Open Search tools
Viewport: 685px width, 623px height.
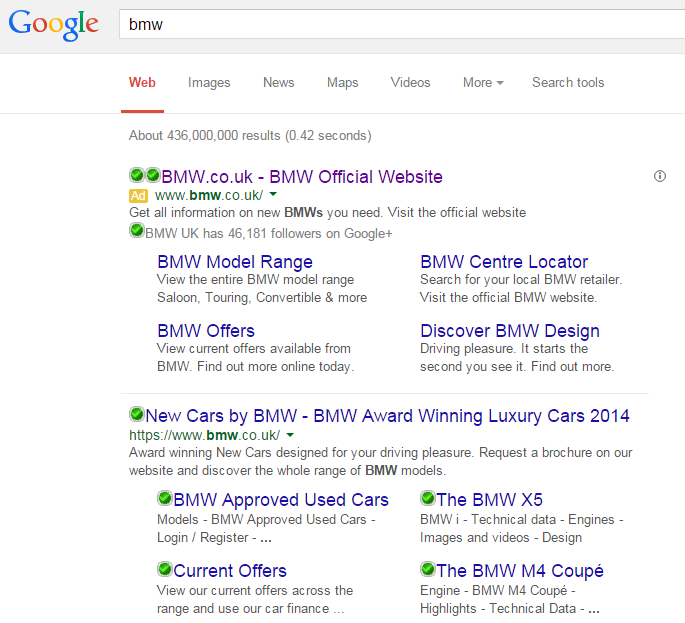coord(568,83)
